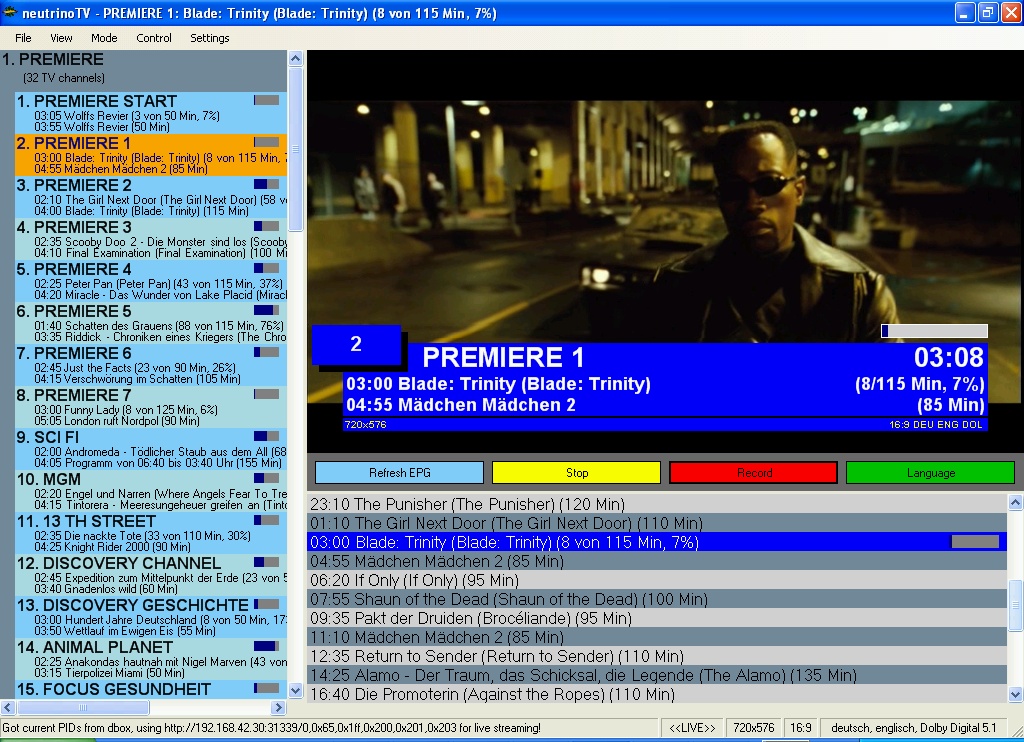Click progress bar in Blade: Trinity EPG row

click(x=975, y=541)
